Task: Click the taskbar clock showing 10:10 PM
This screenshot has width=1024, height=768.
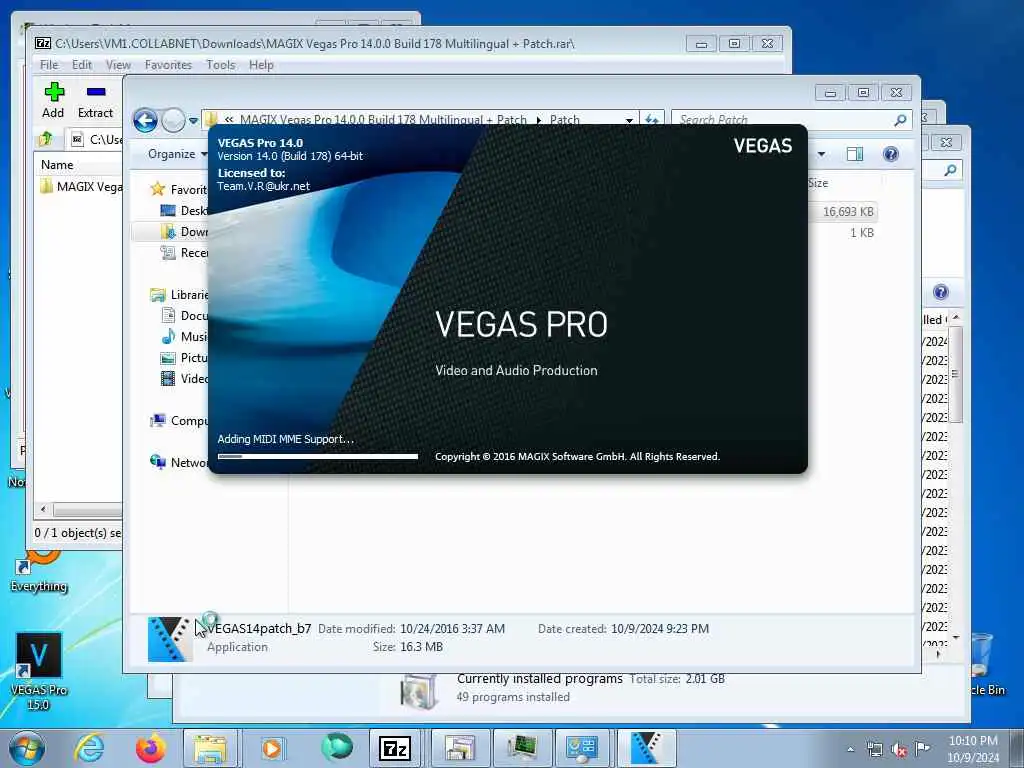Action: [x=973, y=749]
